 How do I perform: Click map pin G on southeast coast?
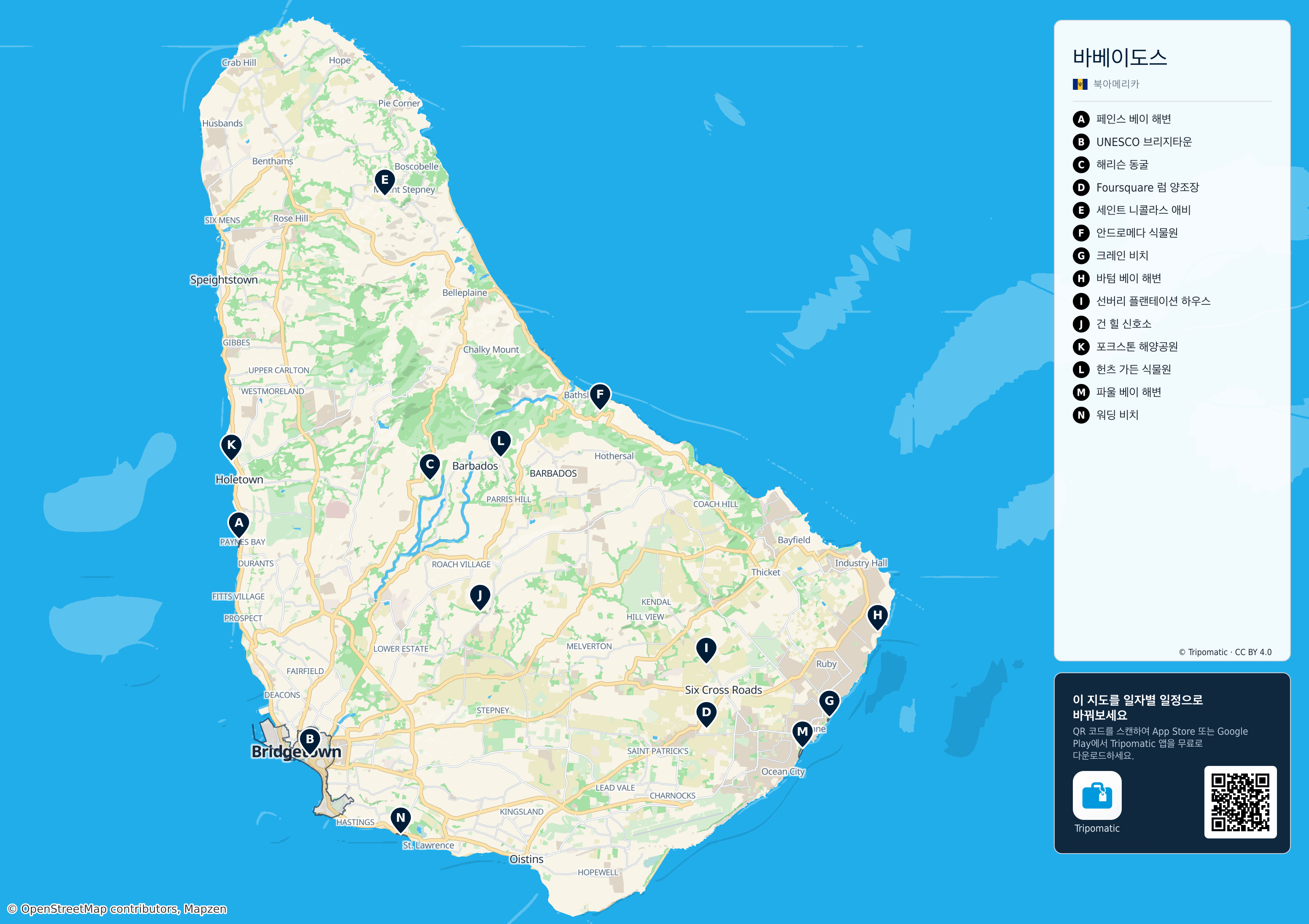[x=830, y=703]
